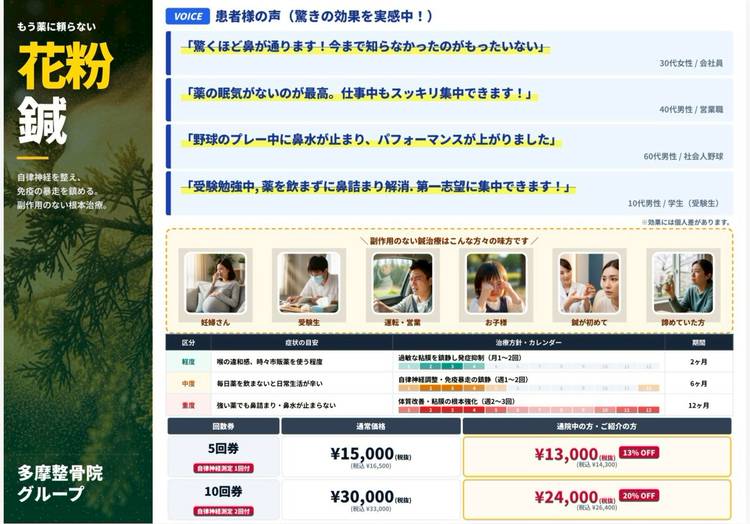Click the pregnant woman (妊婦さん) photo
The image size is (750, 524).
coord(214,282)
